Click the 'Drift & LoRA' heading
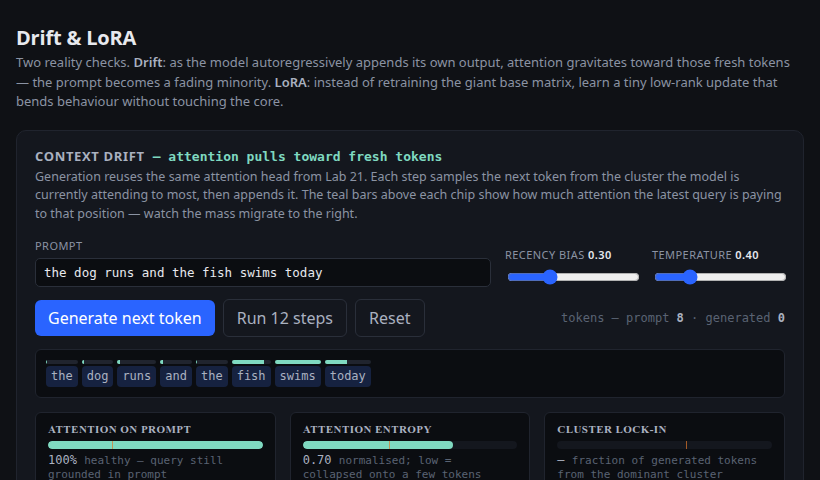This screenshot has height=480, width=820. [76, 38]
